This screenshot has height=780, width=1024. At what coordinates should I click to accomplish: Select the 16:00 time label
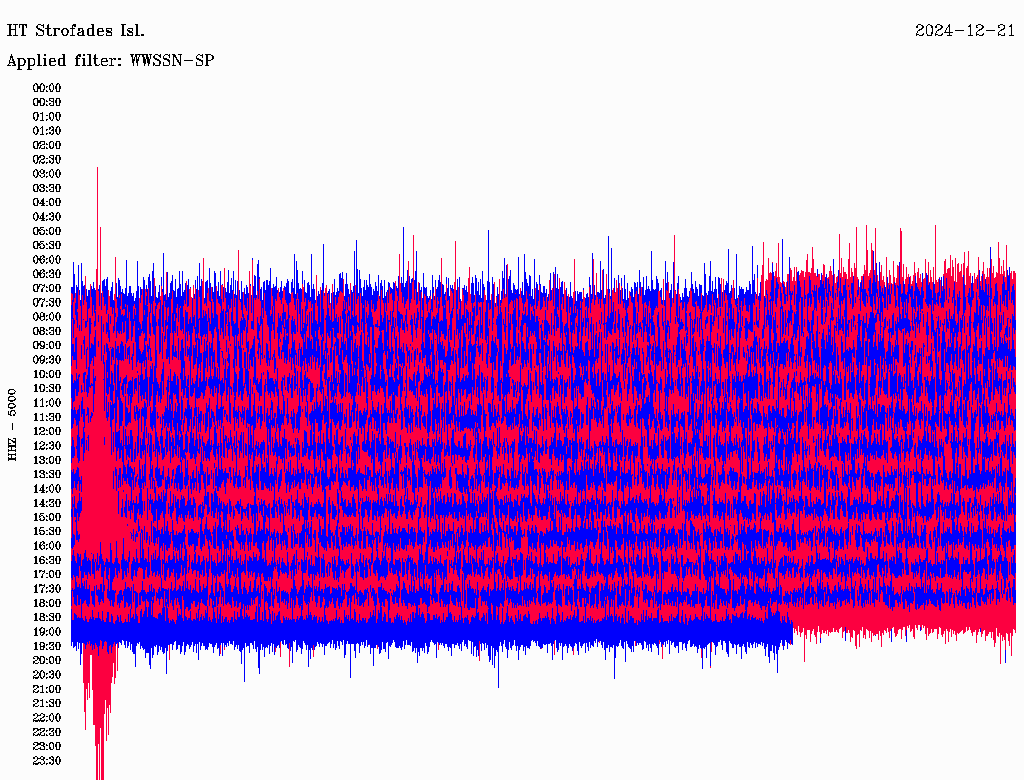click(47, 545)
